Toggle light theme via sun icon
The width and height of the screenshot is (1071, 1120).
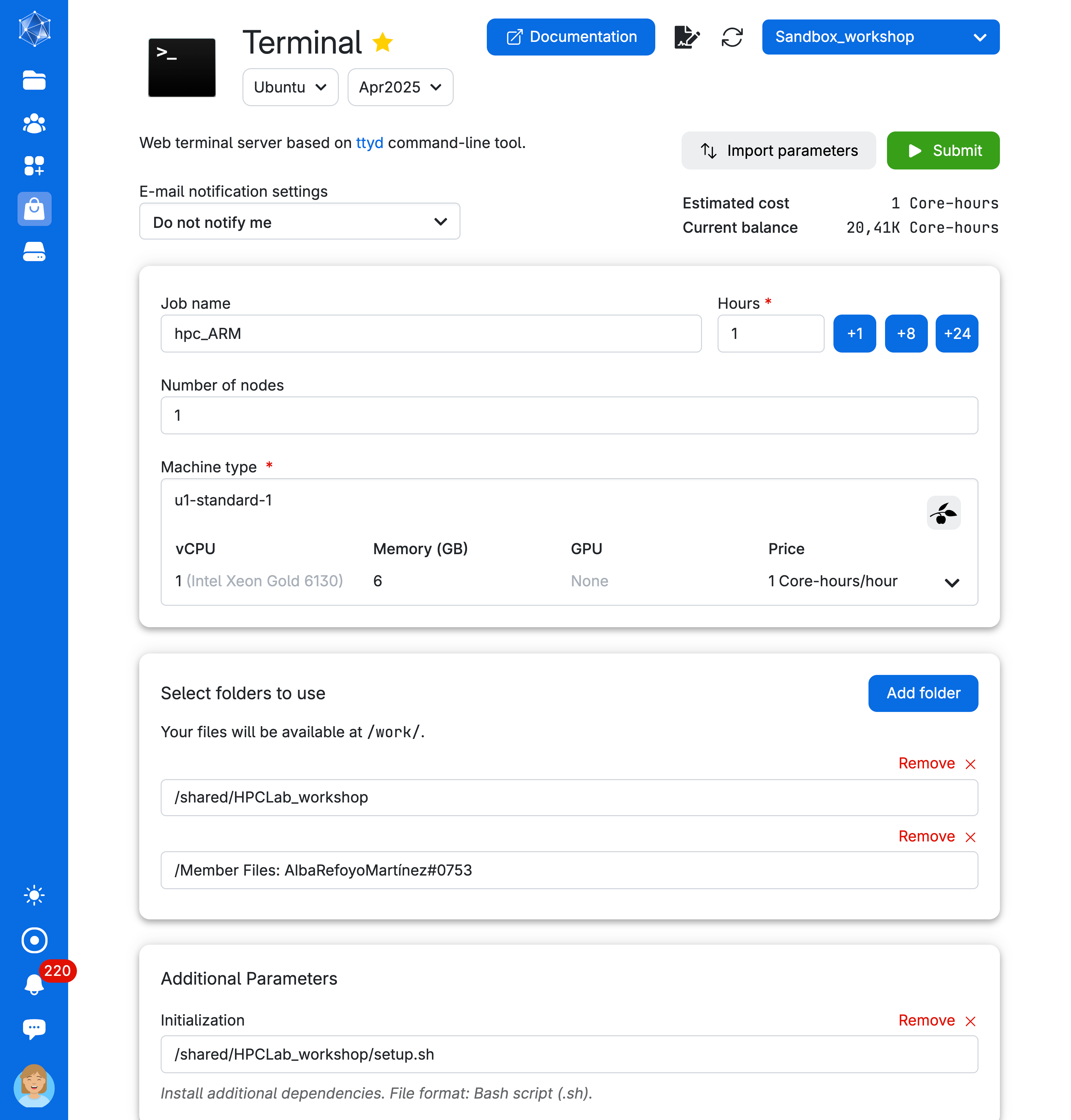click(x=34, y=895)
